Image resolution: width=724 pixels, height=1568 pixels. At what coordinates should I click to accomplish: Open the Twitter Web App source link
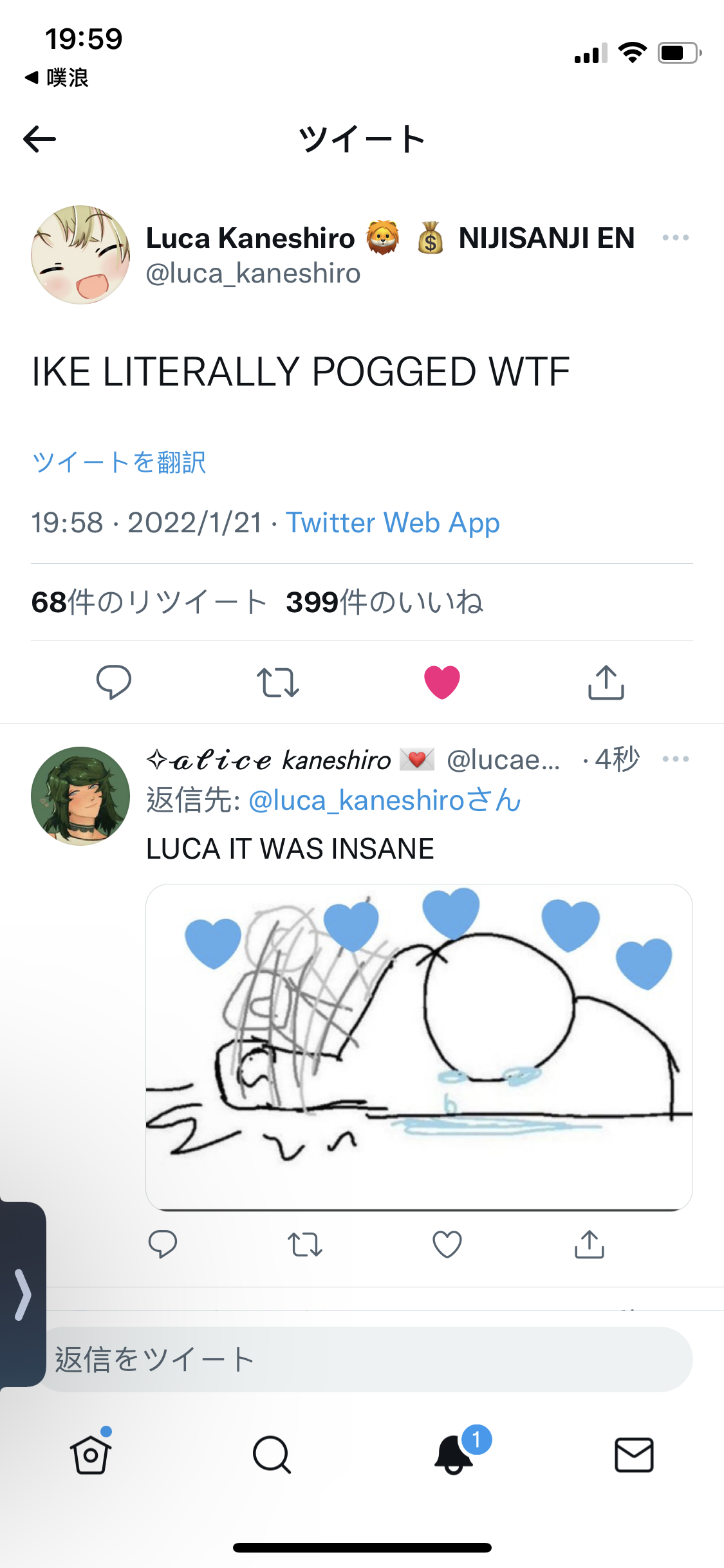click(393, 523)
